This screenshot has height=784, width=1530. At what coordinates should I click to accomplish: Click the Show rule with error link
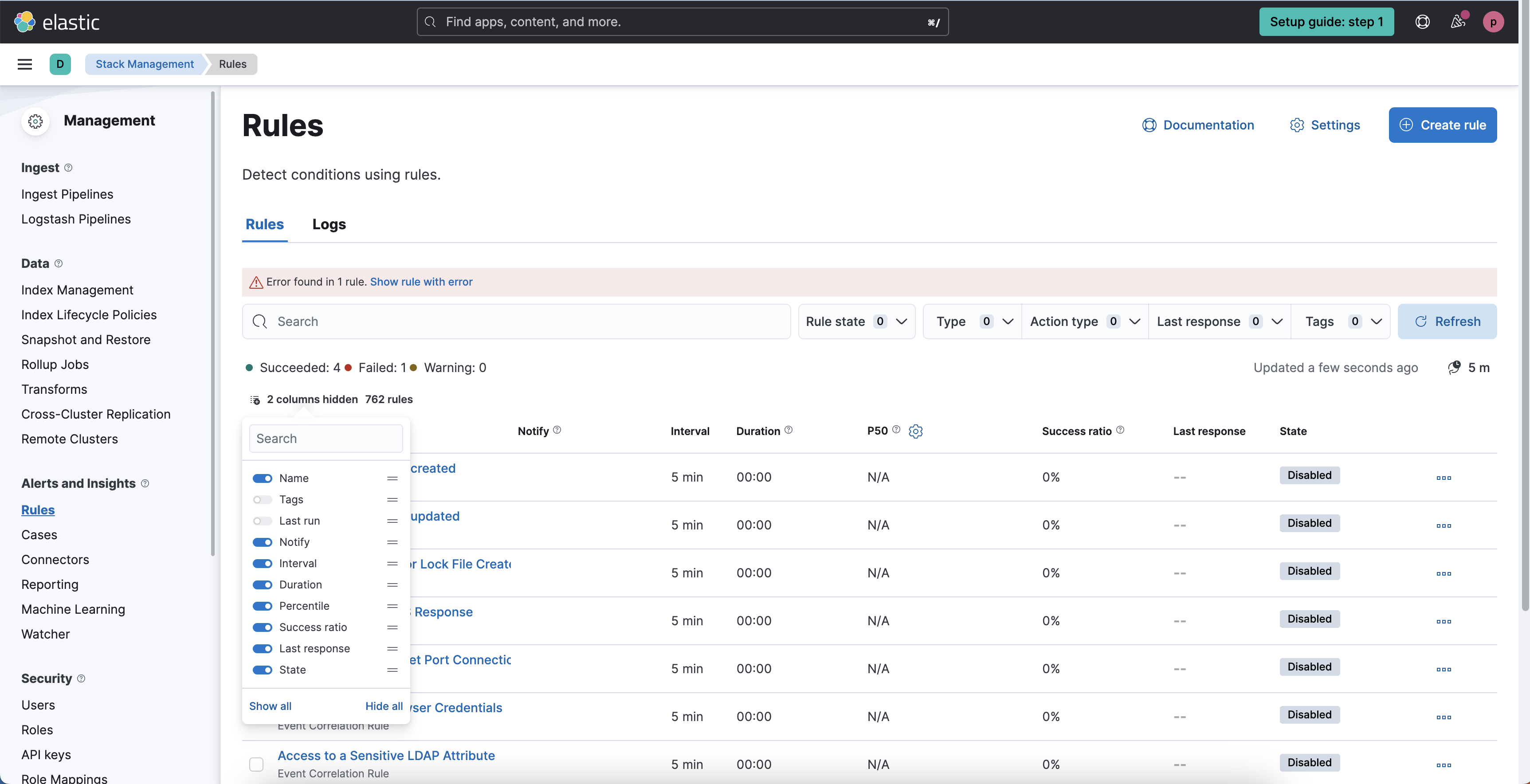click(x=421, y=282)
